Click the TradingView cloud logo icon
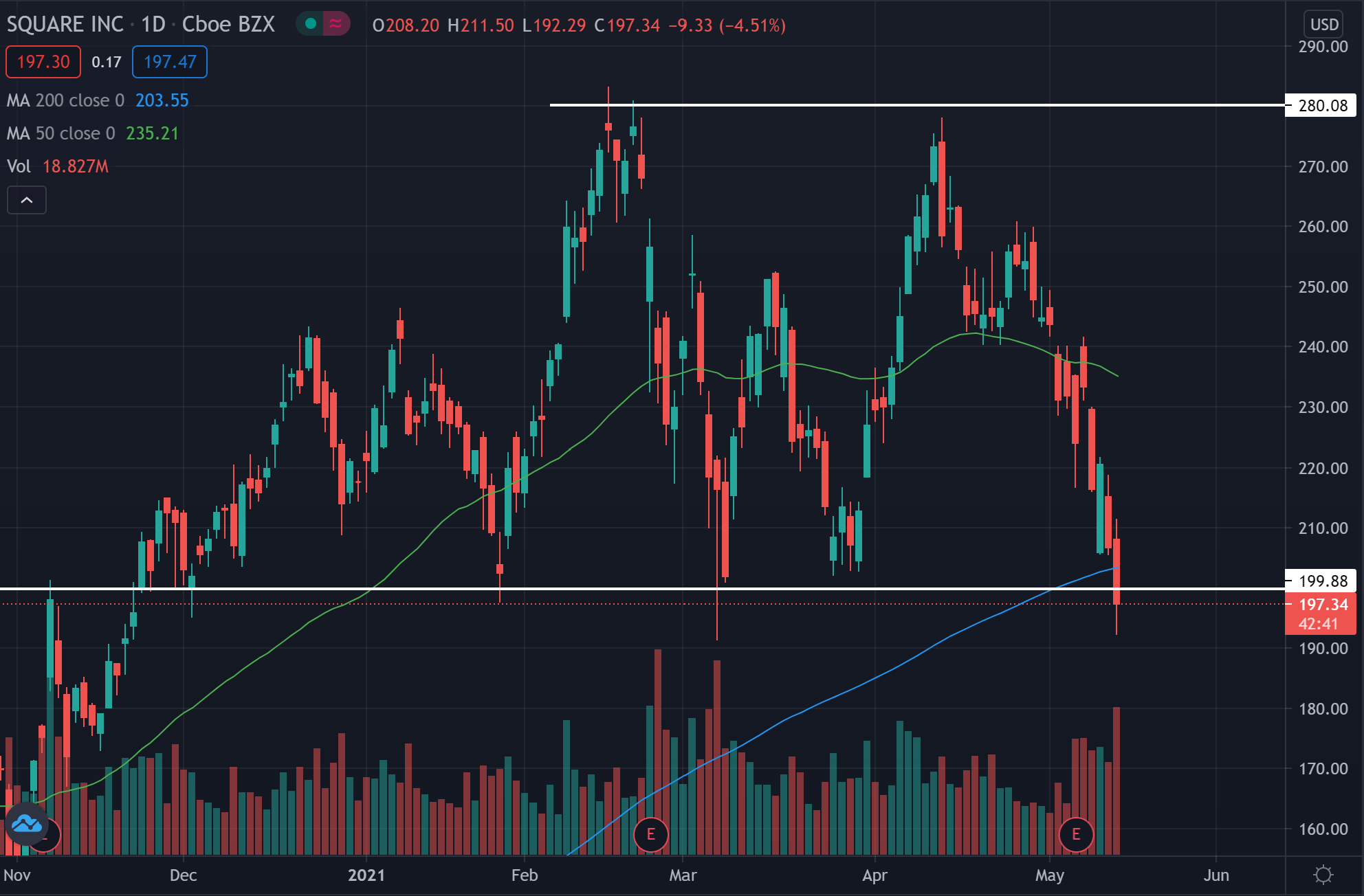Viewport: 1364px width, 896px height. click(x=27, y=823)
